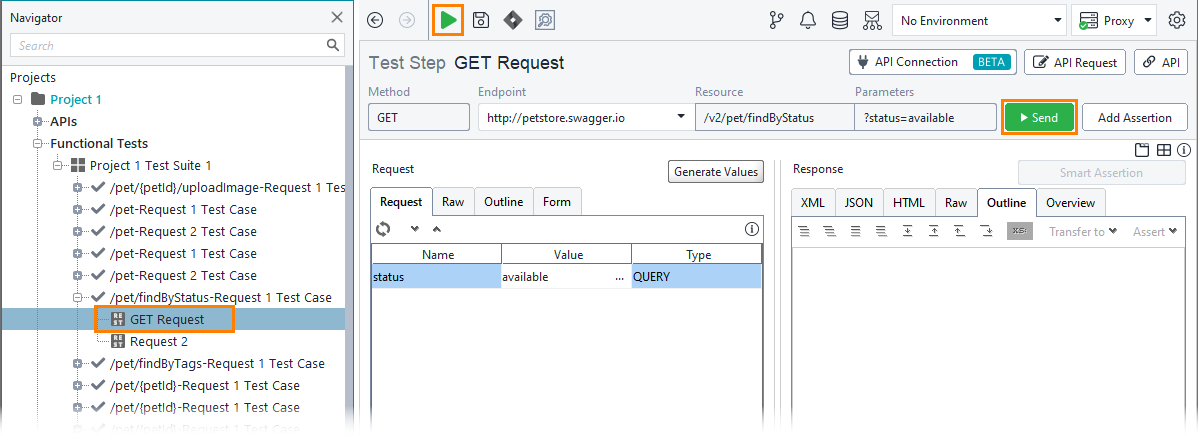Click the single-panel layout icon near Add Assertion
This screenshot has height=436, width=1198.
(1142, 150)
